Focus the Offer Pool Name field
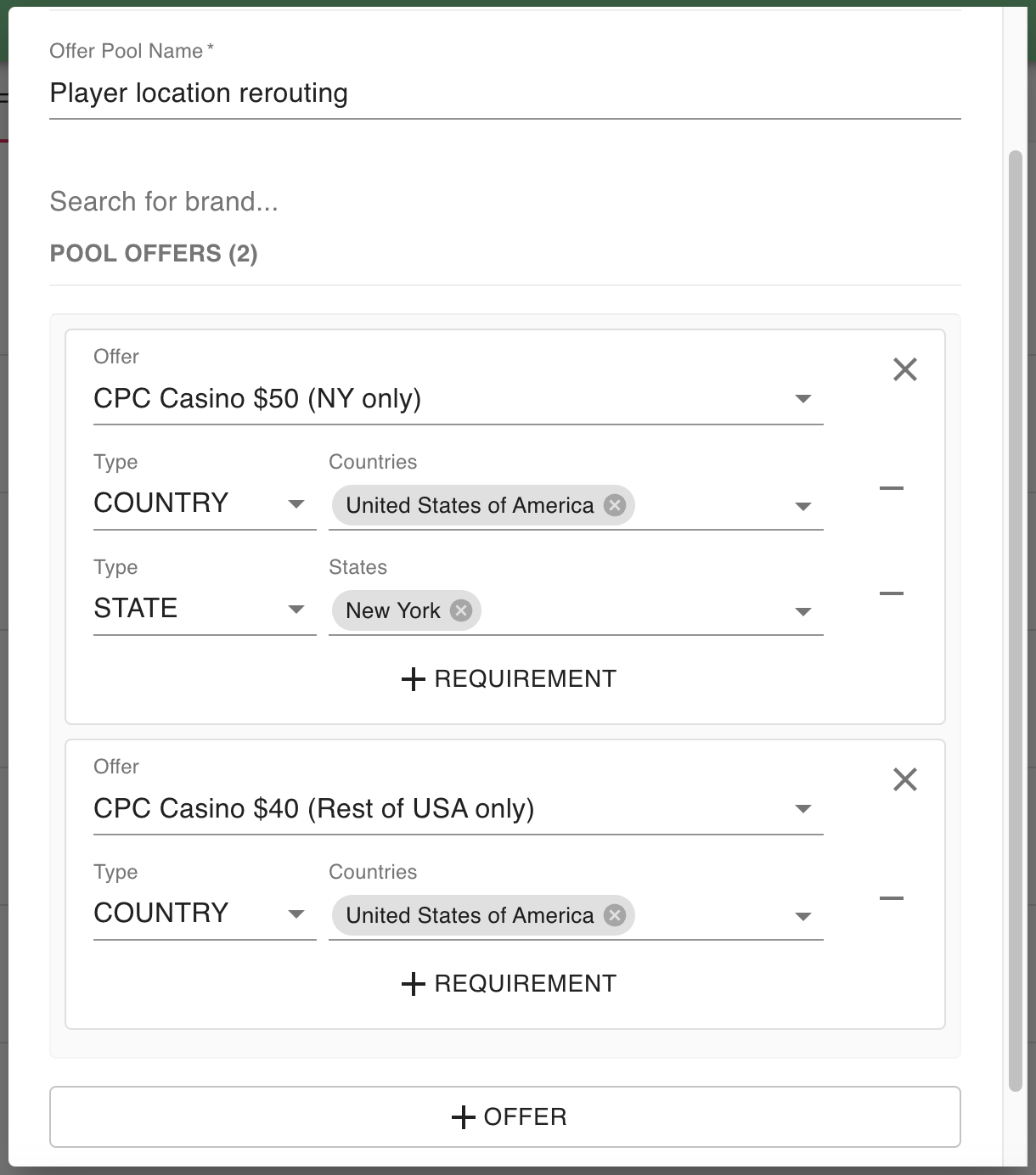This screenshot has height=1175, width=1036. point(504,93)
